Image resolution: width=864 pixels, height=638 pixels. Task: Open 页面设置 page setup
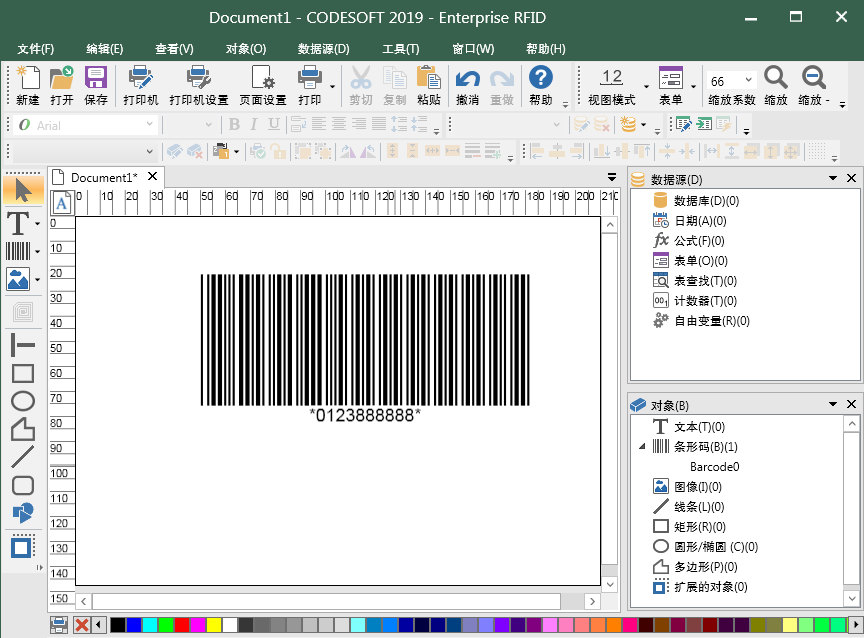tap(263, 85)
